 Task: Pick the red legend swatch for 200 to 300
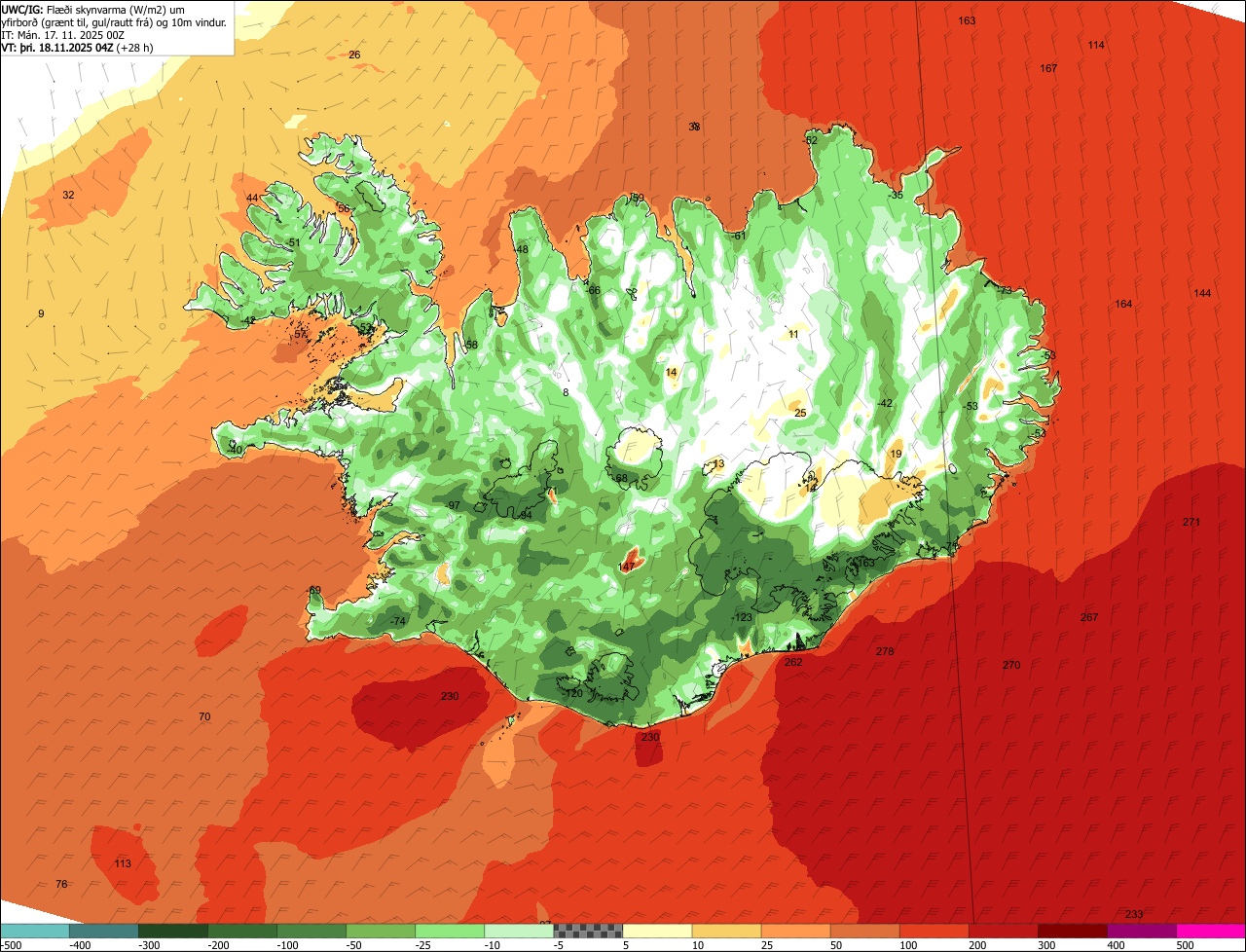click(x=1002, y=931)
